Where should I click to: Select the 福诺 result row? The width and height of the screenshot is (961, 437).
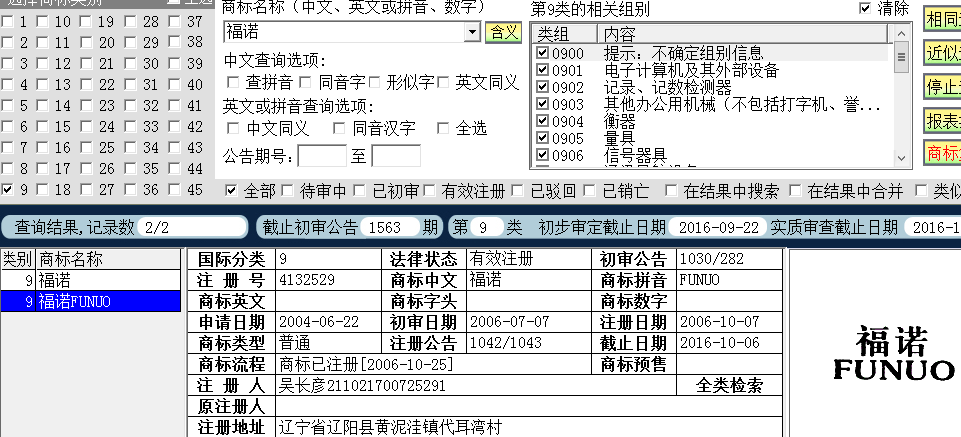91,281
